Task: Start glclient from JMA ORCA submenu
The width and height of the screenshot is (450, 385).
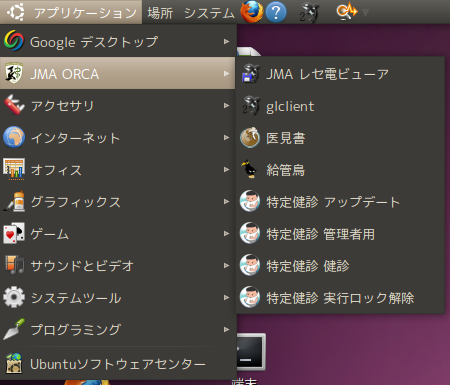Action: [x=340, y=105]
